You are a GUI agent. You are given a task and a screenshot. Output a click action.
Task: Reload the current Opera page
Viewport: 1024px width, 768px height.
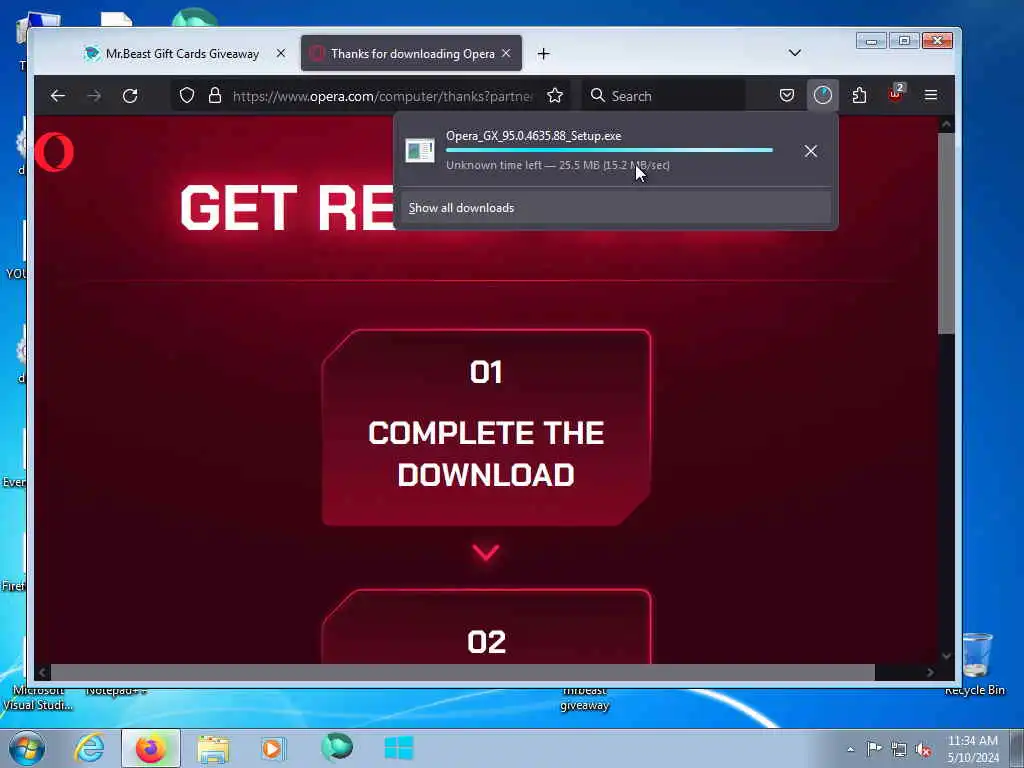pos(130,96)
